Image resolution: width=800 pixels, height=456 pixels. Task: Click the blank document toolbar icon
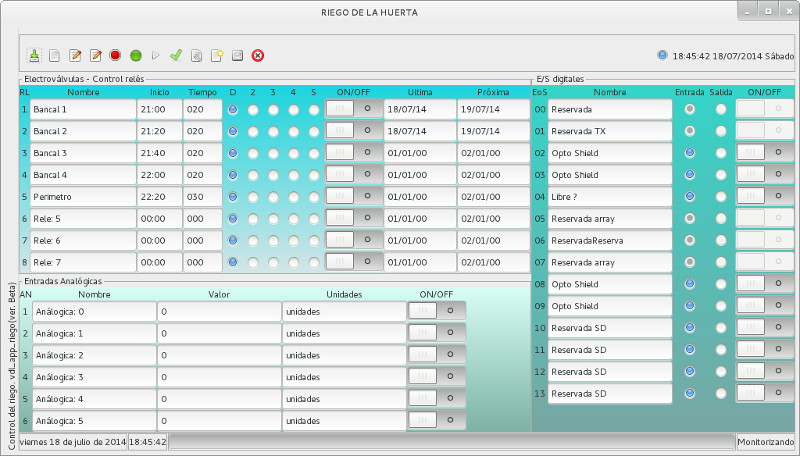click(x=55, y=56)
